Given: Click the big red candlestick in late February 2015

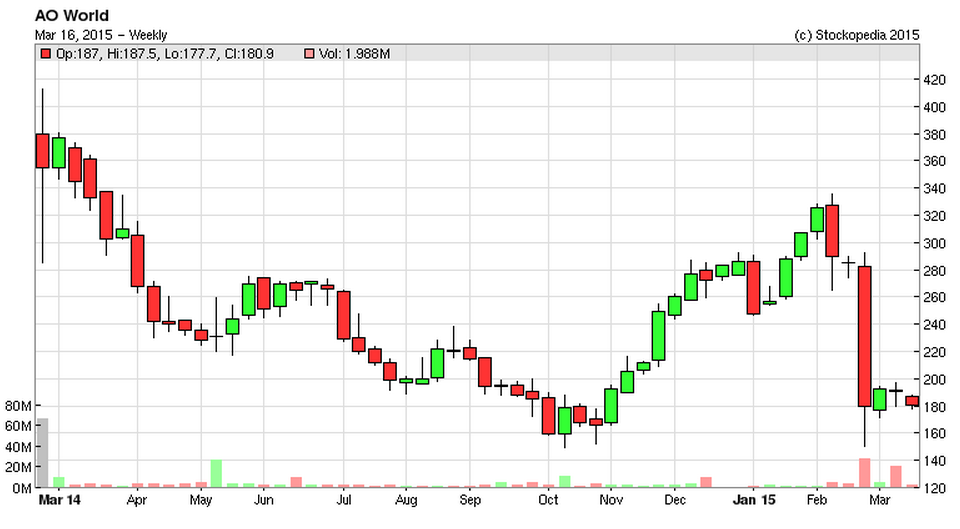Looking at the screenshot, I should tap(864, 336).
